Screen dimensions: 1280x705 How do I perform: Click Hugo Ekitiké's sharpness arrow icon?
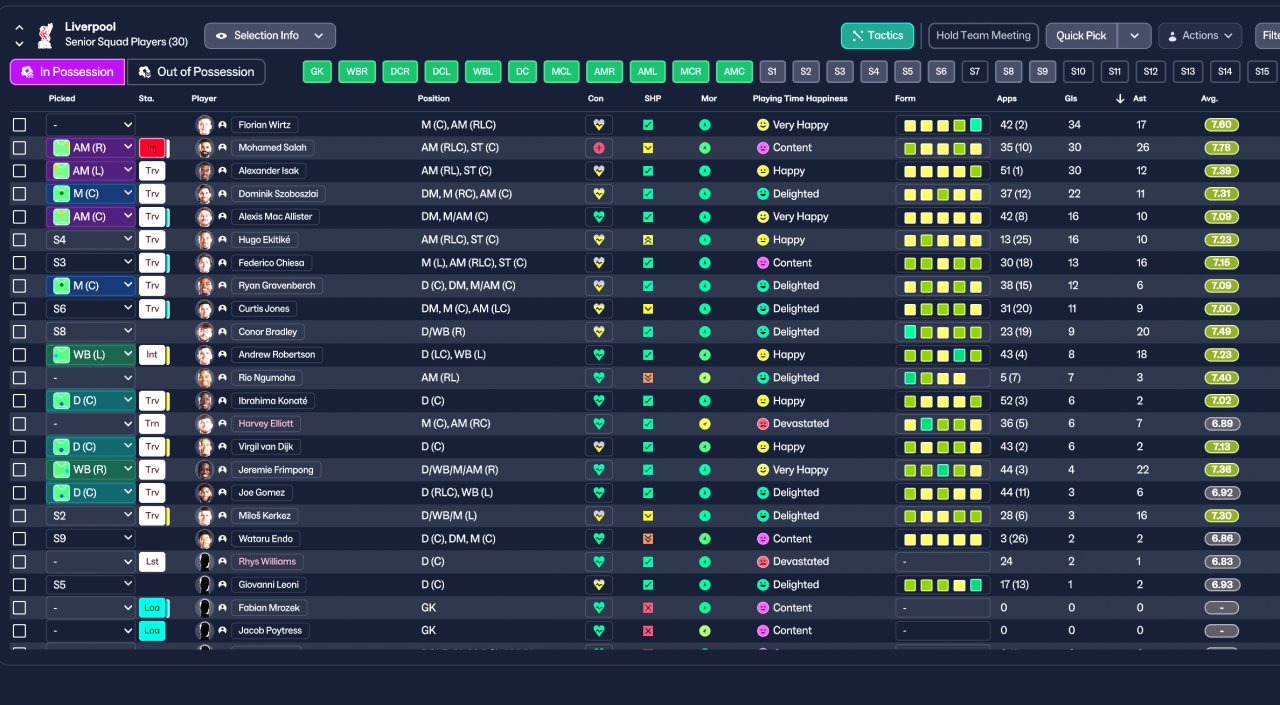(648, 240)
